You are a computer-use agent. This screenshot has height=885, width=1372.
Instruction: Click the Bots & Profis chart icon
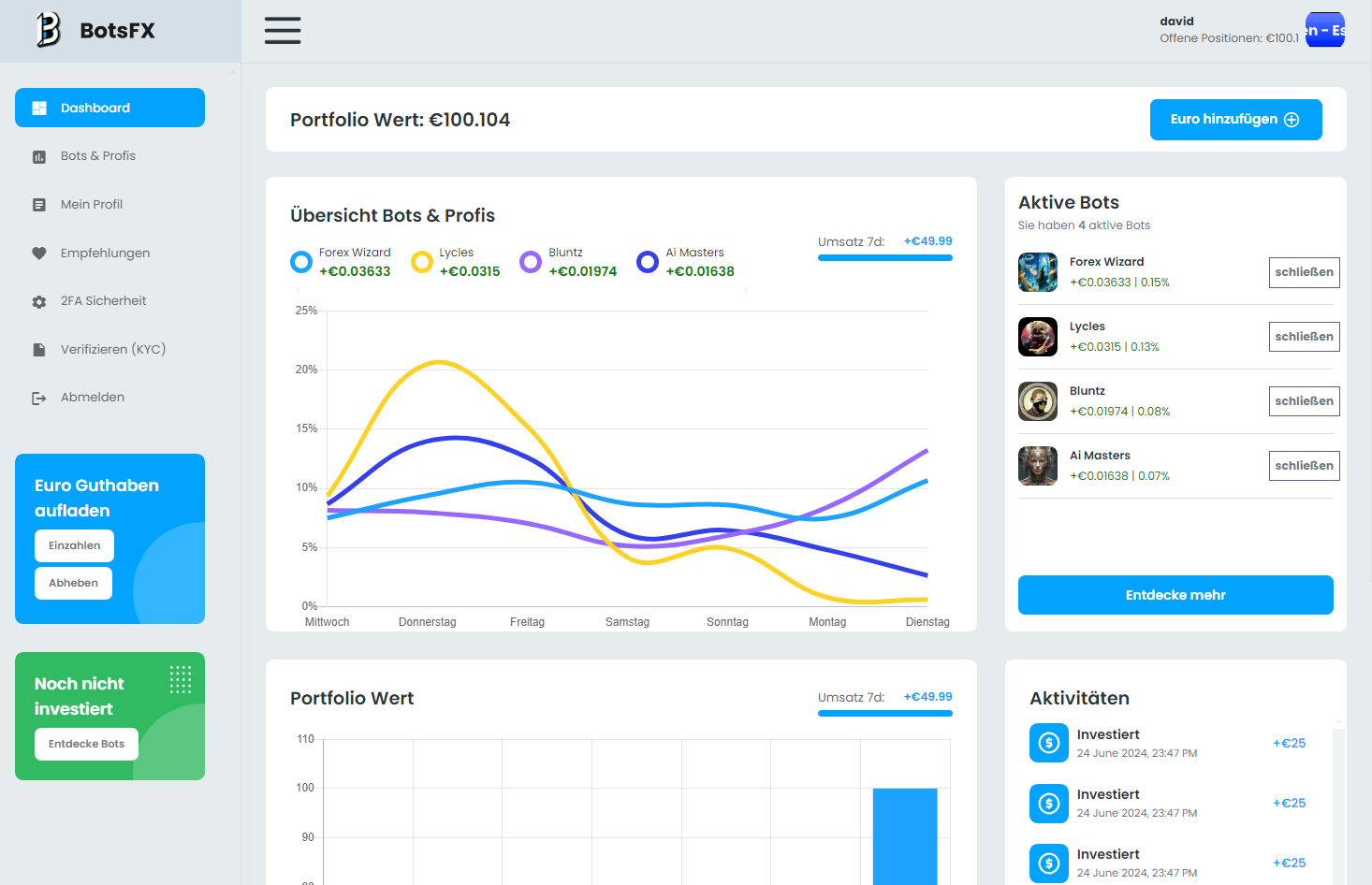(39, 157)
